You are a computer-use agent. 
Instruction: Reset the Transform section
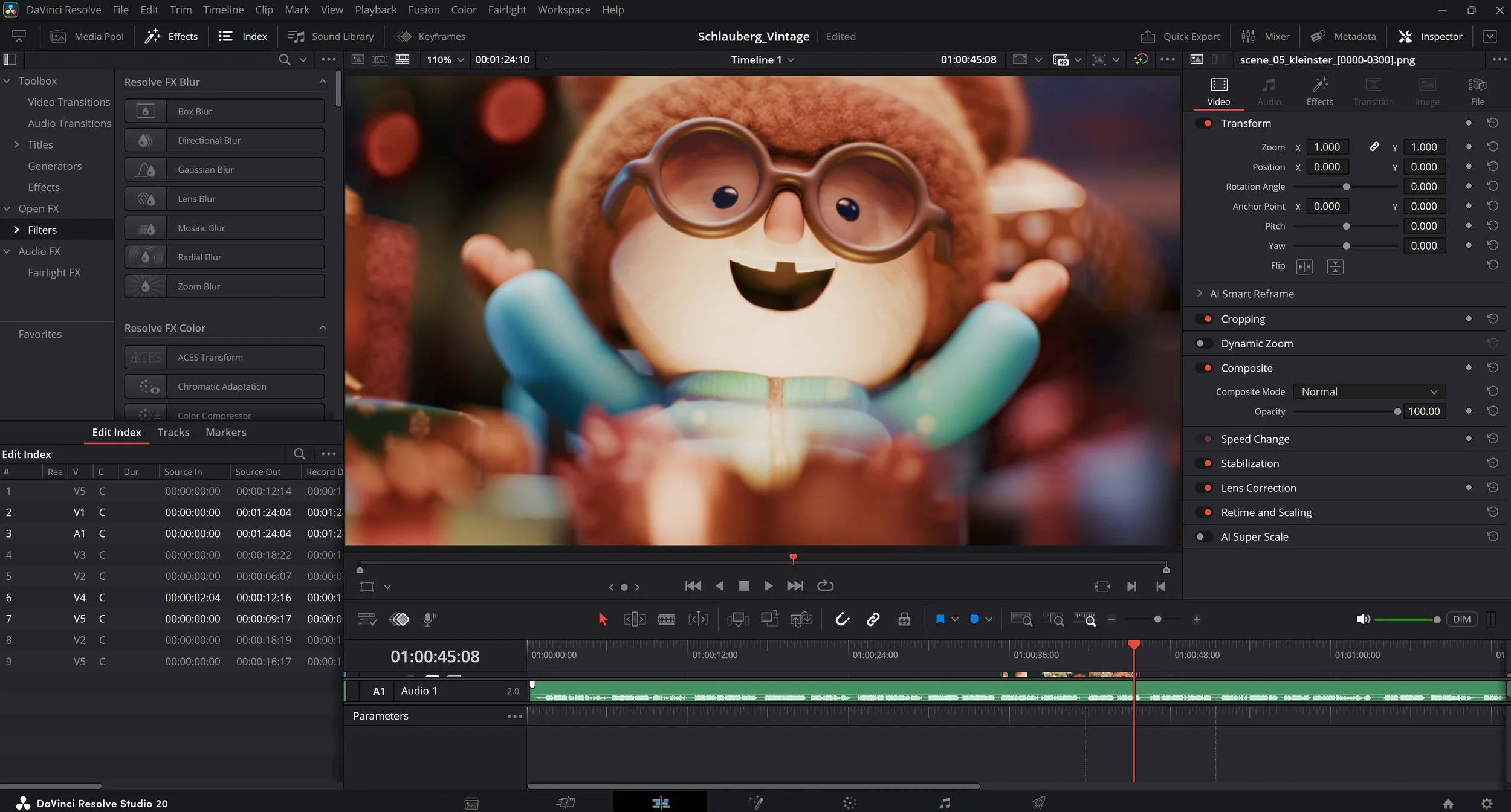point(1492,123)
